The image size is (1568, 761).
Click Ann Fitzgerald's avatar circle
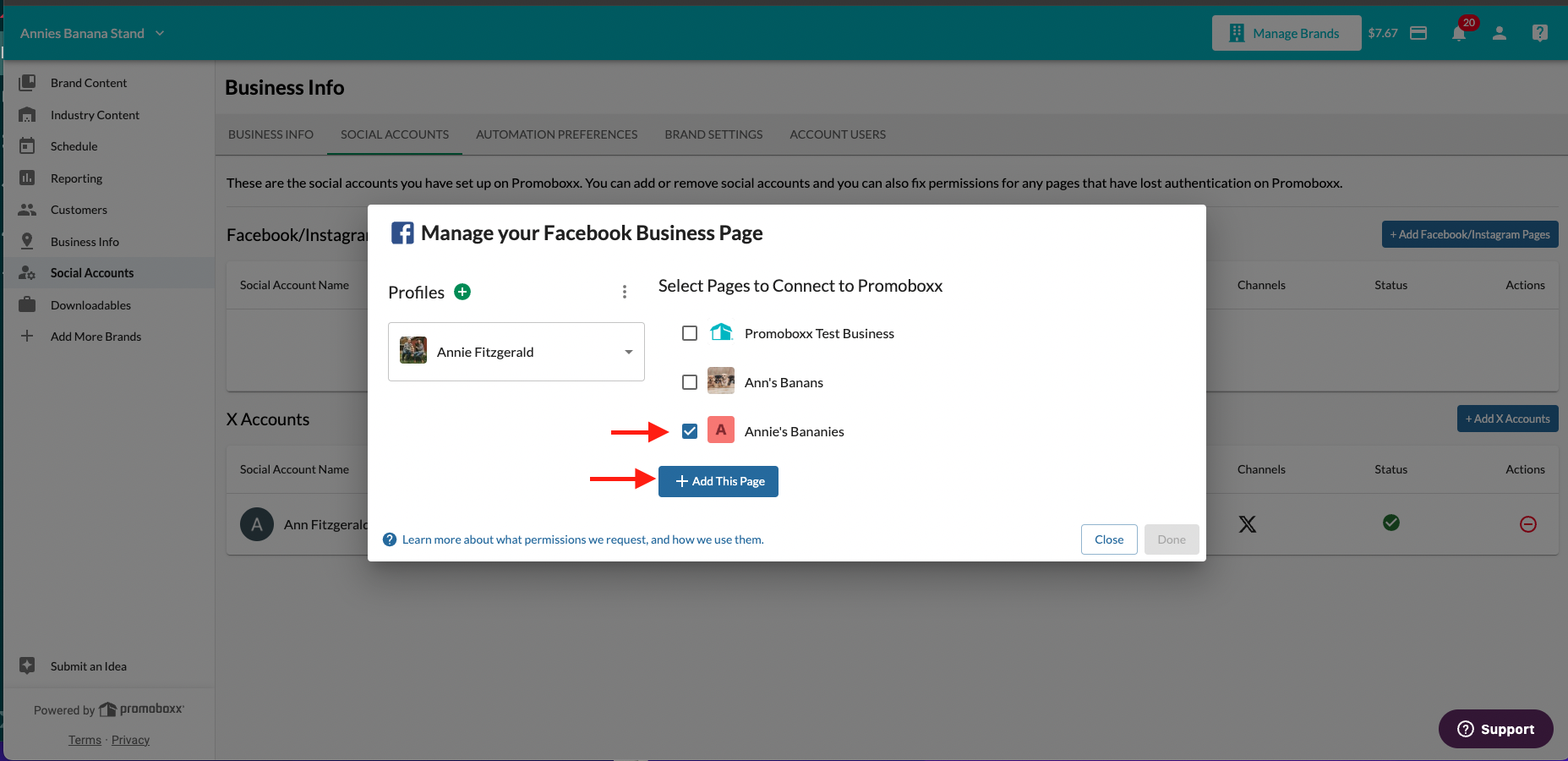(257, 524)
